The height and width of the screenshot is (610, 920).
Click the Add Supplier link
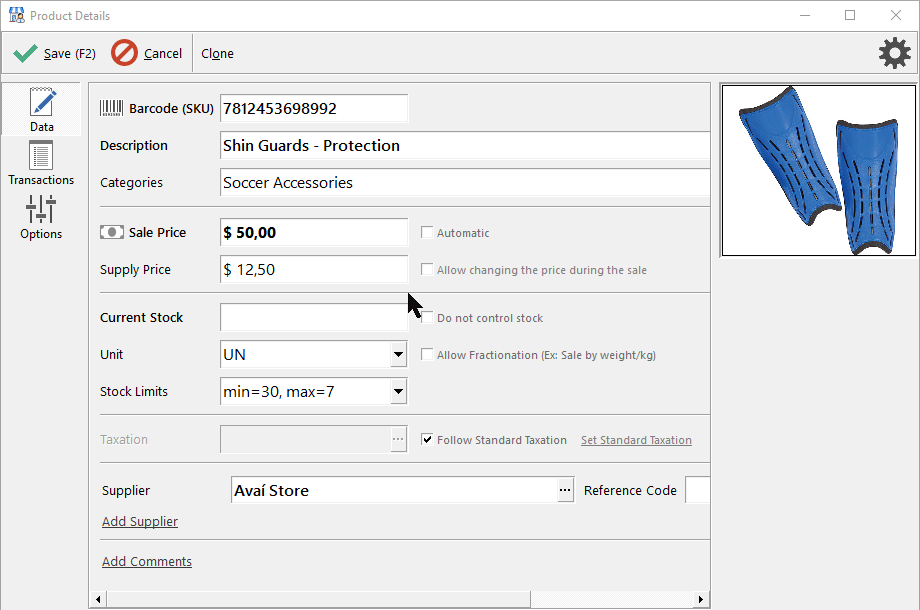coord(140,521)
